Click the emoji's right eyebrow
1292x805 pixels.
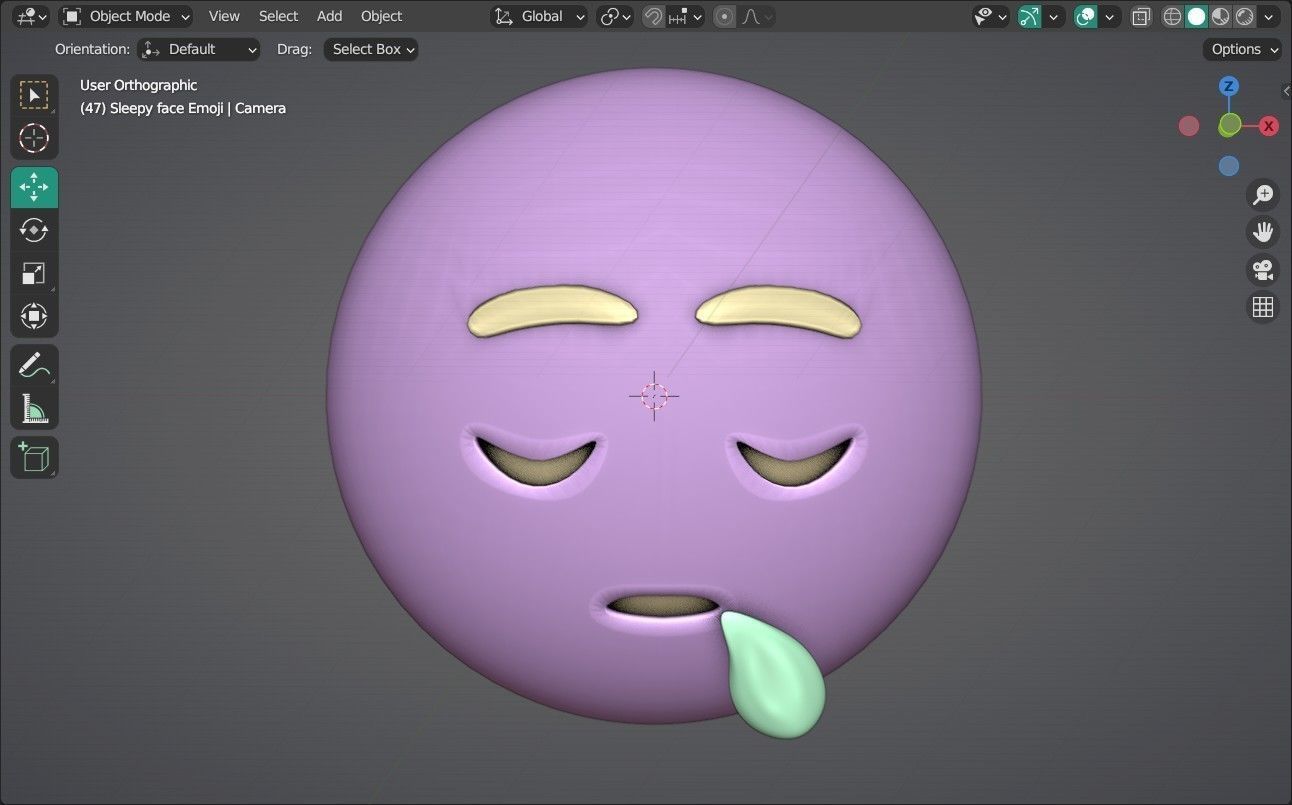[x=778, y=310]
